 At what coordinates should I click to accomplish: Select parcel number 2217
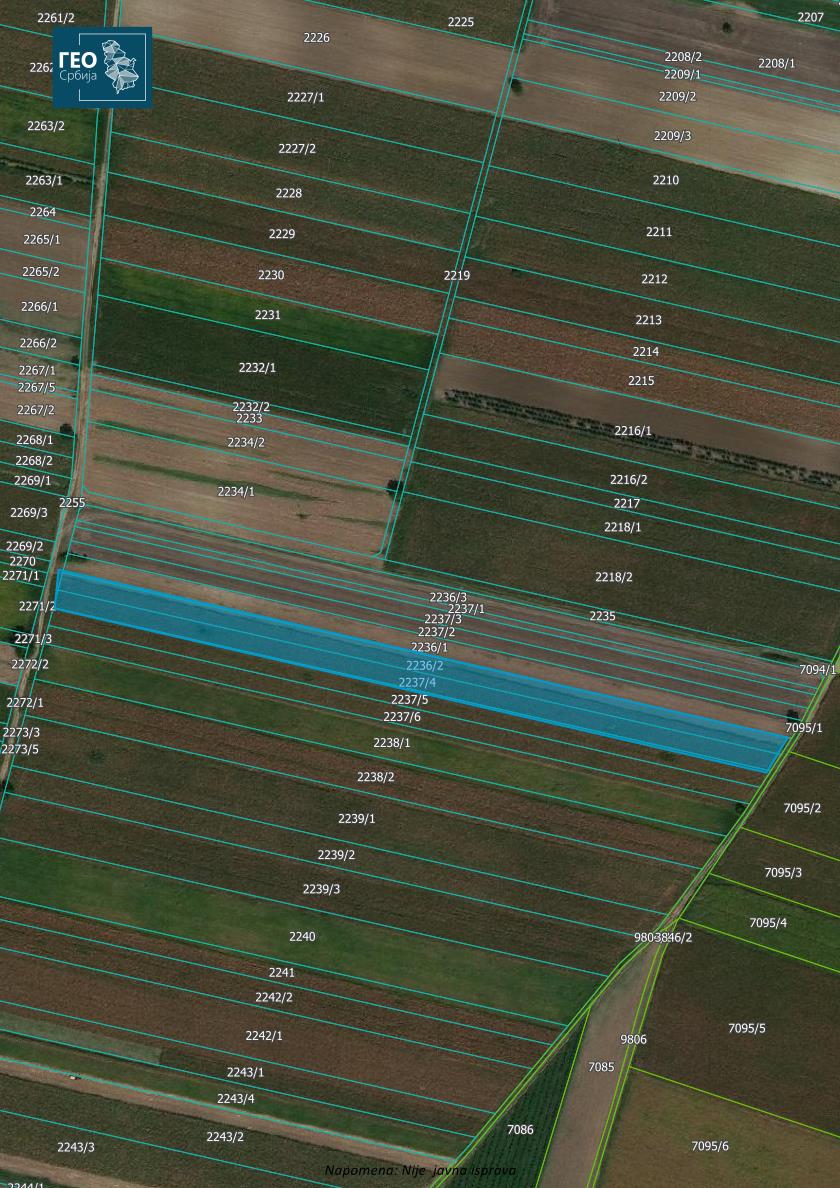(627, 502)
